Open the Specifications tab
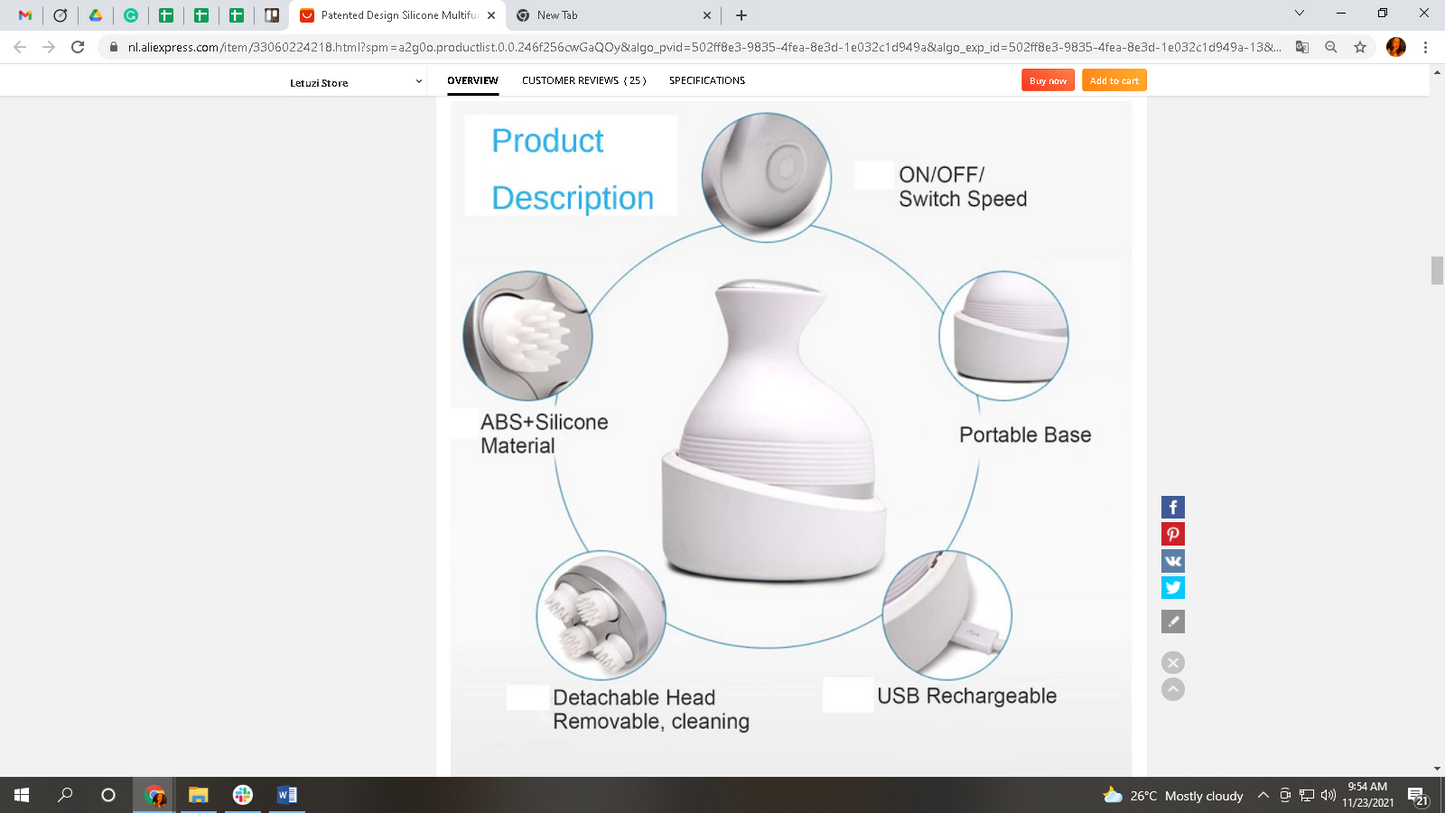Image resolution: width=1445 pixels, height=813 pixels. 707,80
